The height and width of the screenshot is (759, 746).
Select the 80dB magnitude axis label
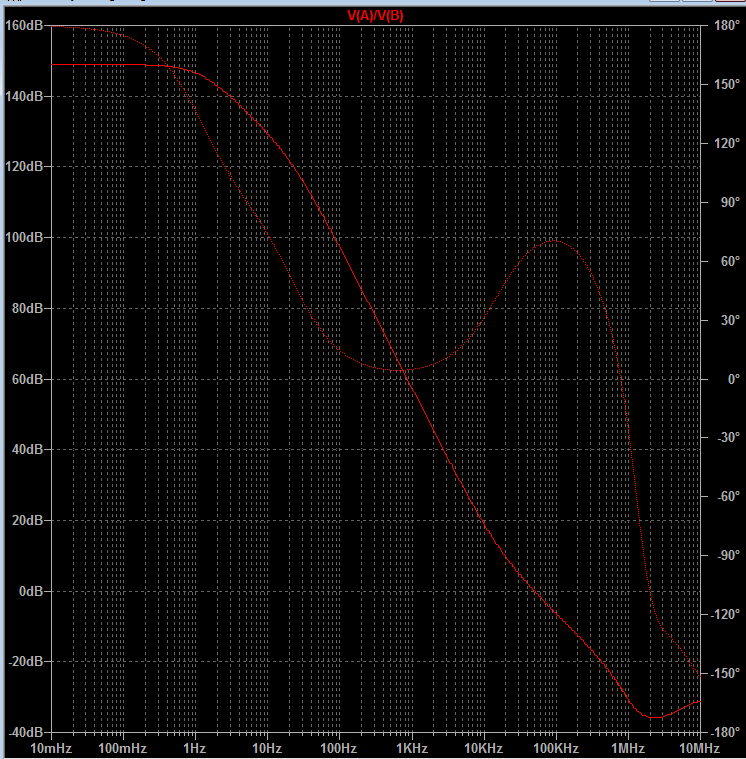[27, 308]
